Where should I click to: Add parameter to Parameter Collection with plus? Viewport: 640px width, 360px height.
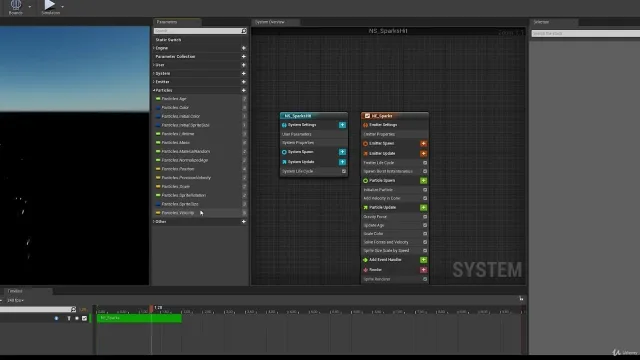(244, 56)
